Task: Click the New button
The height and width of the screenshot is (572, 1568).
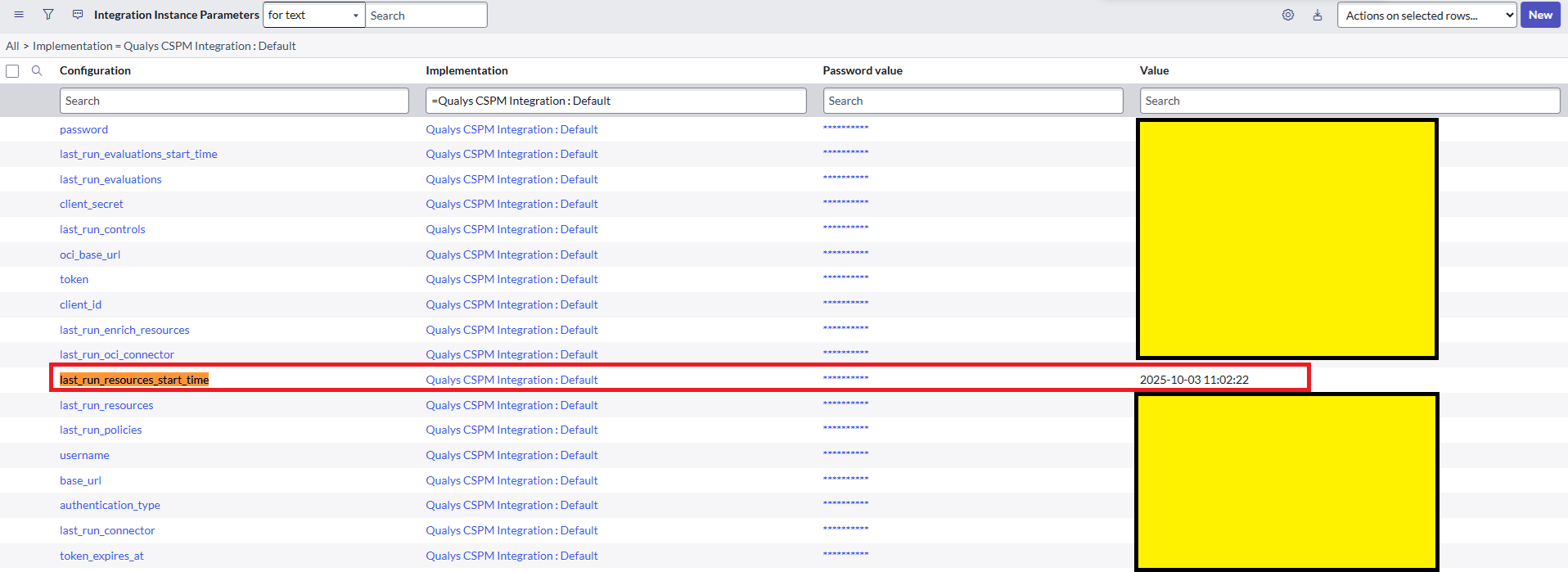Action: pyautogui.click(x=1540, y=15)
